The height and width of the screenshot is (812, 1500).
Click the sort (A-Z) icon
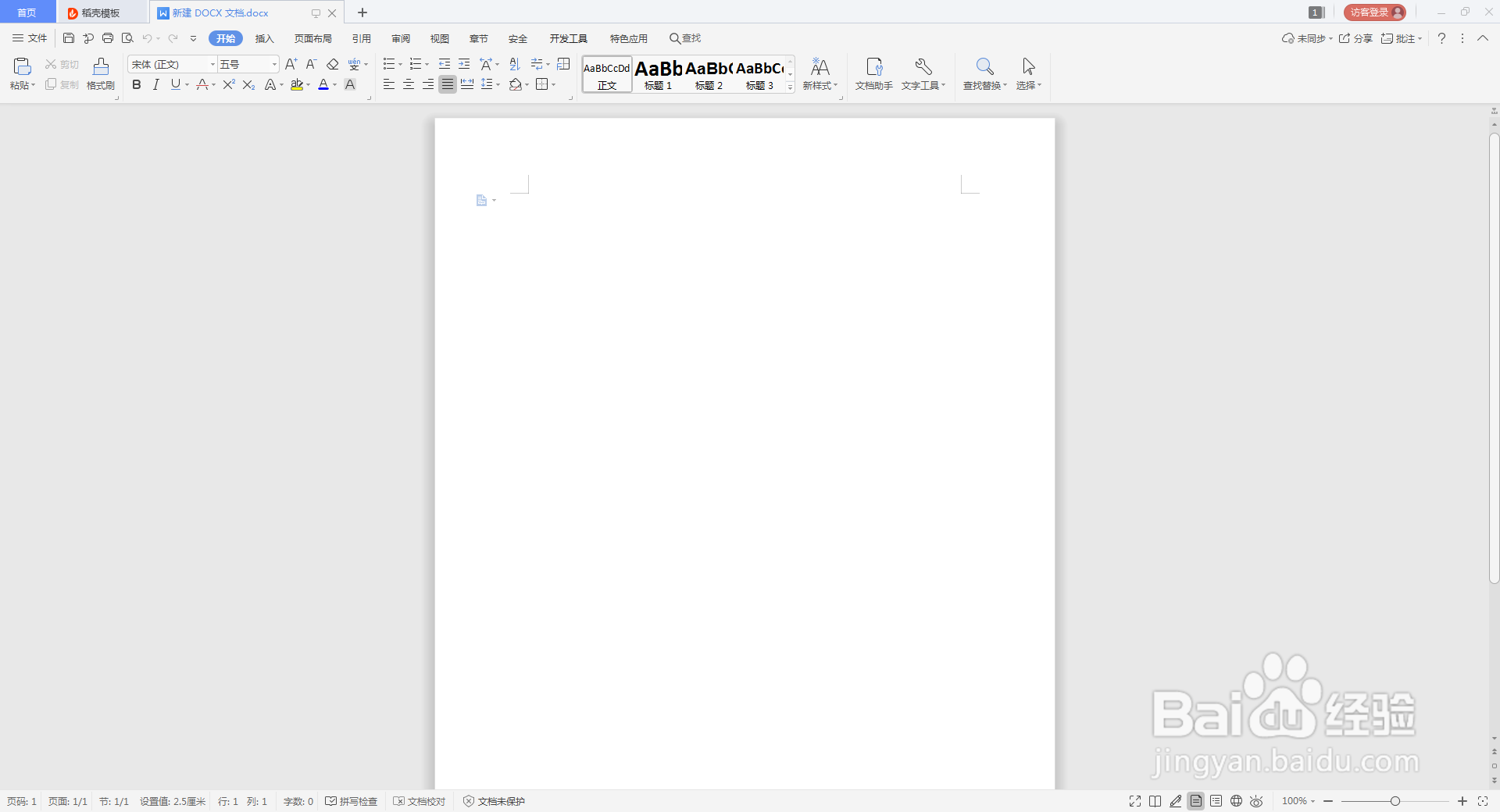(514, 64)
